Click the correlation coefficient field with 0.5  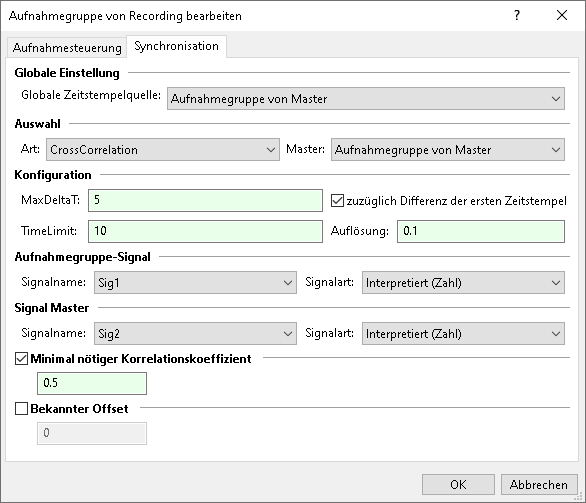(92, 383)
